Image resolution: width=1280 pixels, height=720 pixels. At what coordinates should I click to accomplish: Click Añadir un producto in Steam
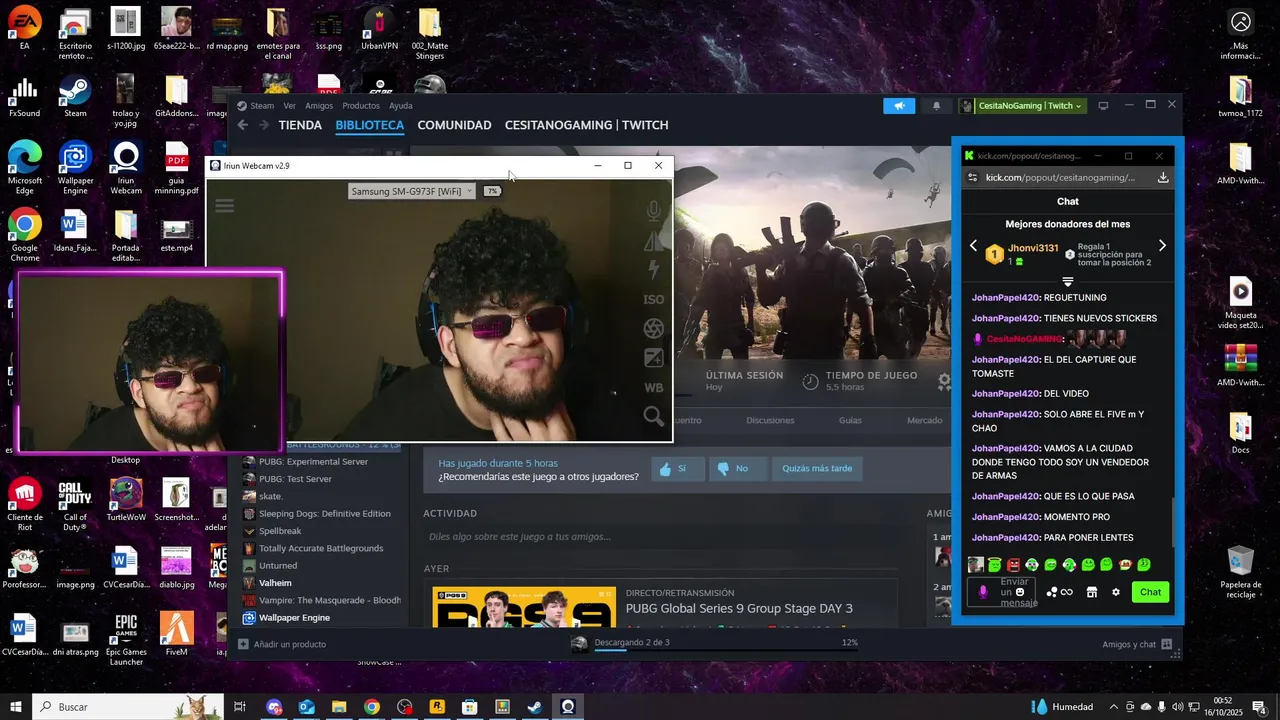[x=282, y=644]
